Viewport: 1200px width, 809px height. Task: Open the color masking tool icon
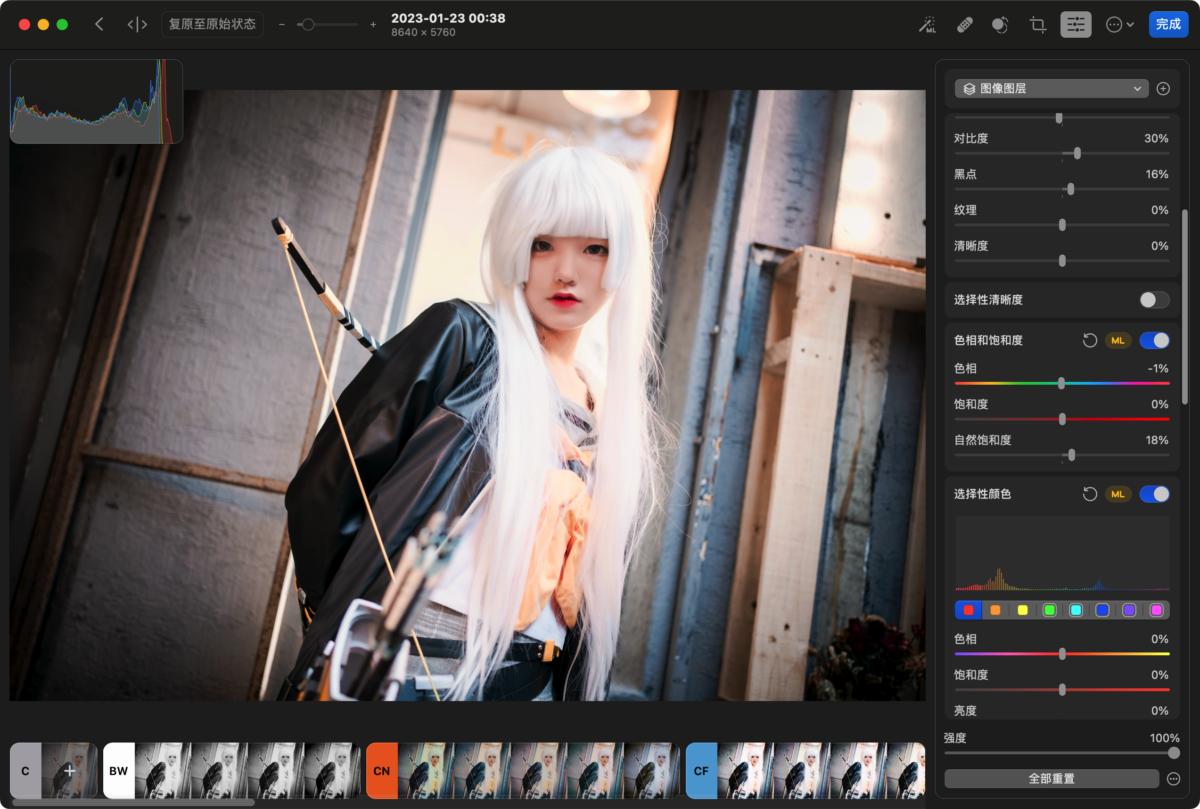point(1000,24)
